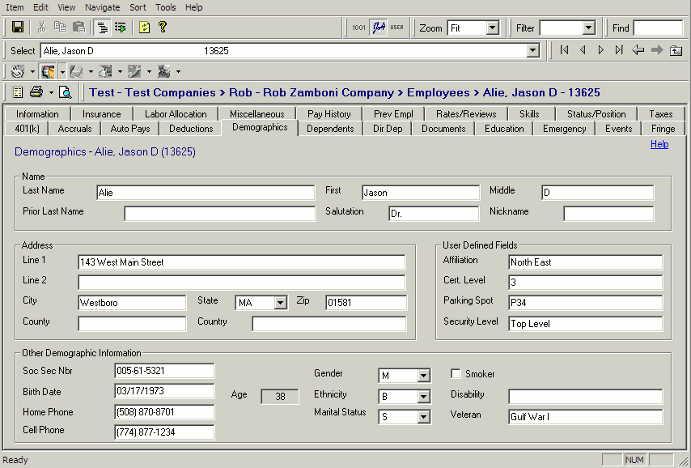Switch to the Education tab
Viewport: 691px width, 468px height.
click(x=504, y=129)
